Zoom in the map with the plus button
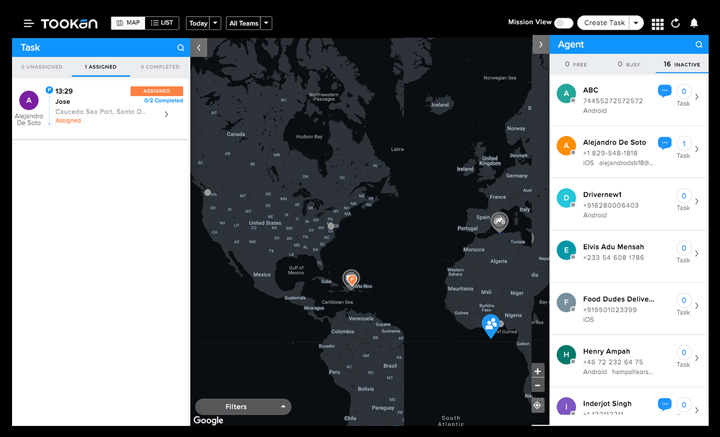Viewport: 720px width, 437px height. tap(538, 371)
